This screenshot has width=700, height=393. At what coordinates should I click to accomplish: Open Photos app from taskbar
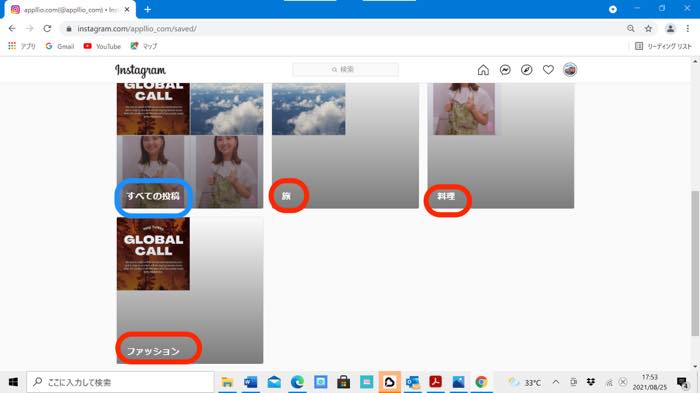point(458,382)
